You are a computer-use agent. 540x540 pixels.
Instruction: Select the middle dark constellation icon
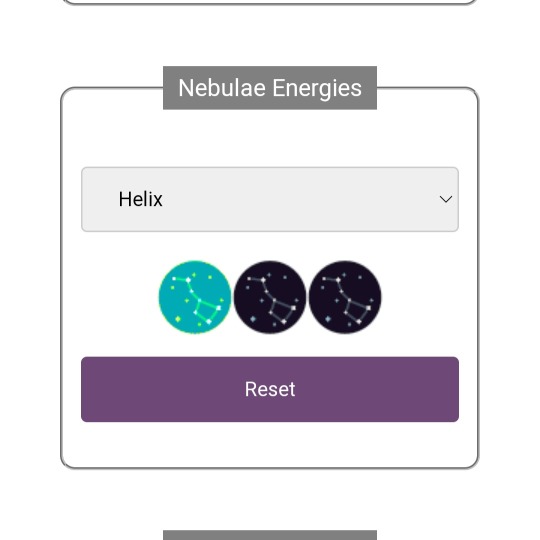[x=270, y=297]
